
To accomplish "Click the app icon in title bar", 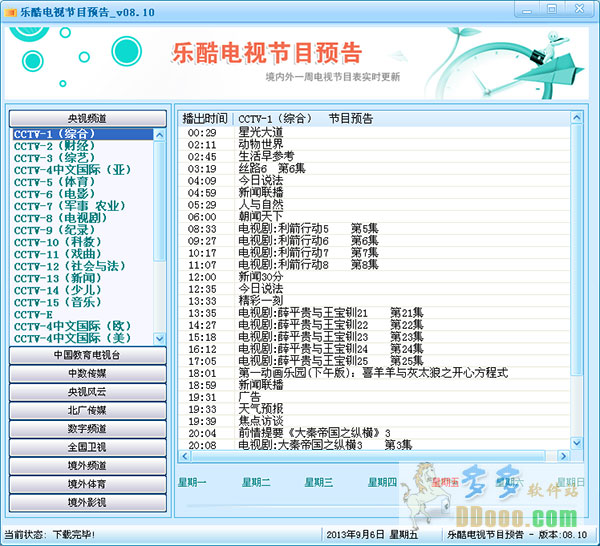I will point(10,13).
